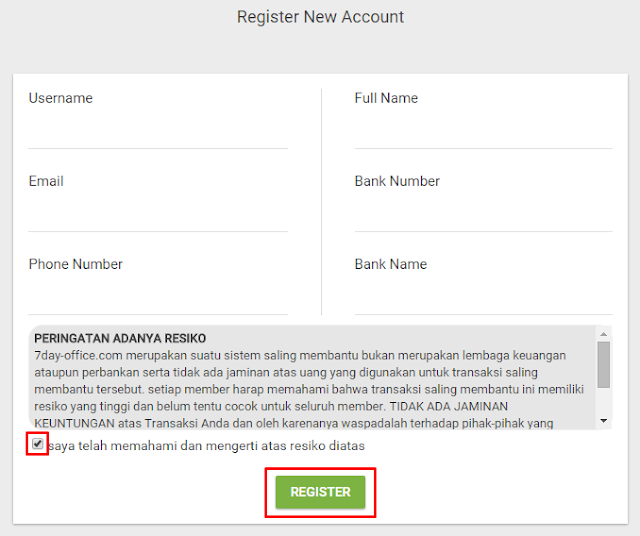This screenshot has width=640, height=536.
Task: Click the risk warning scrollbar down arrow
Action: (603, 421)
